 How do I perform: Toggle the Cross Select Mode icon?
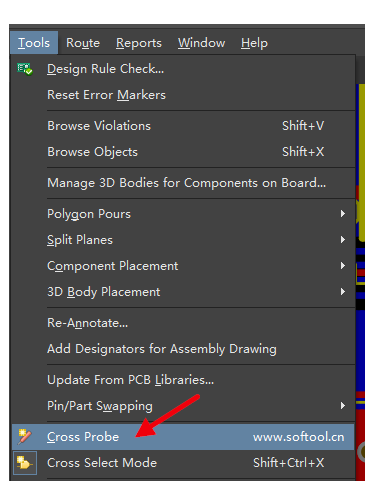(25, 463)
